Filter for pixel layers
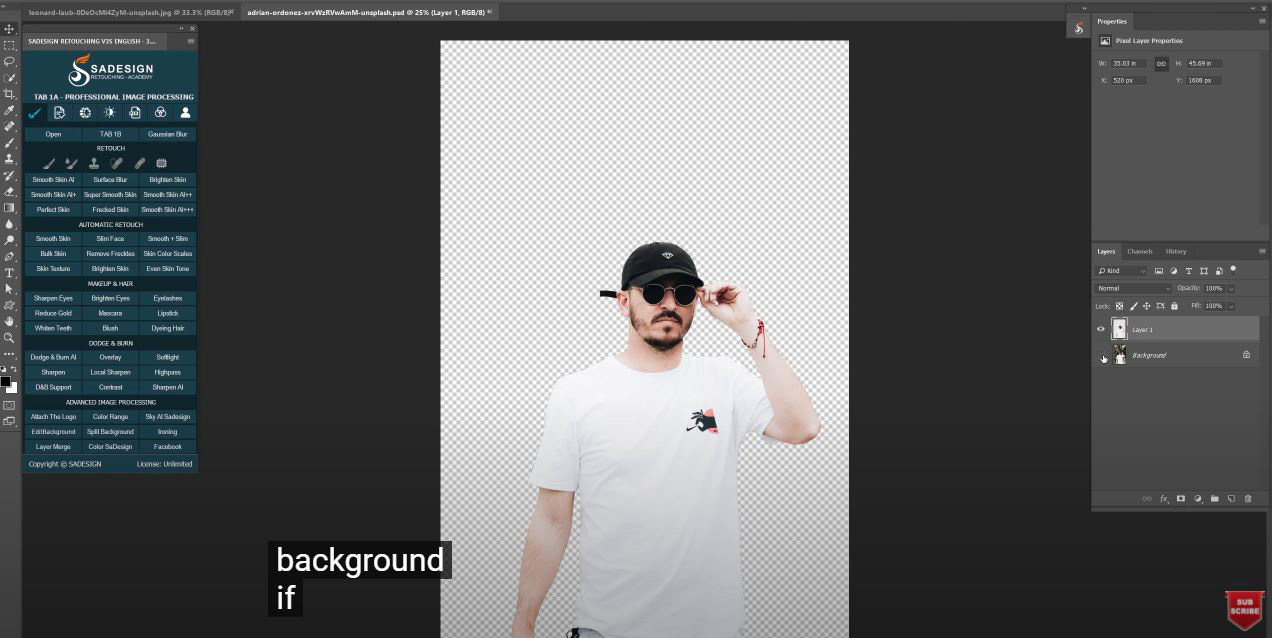The width and height of the screenshot is (1272, 638). (1159, 271)
